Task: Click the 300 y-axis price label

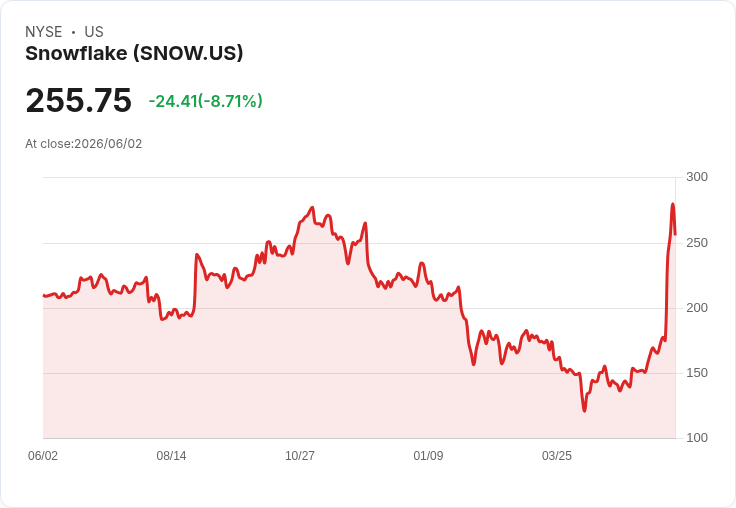Action: (x=697, y=177)
